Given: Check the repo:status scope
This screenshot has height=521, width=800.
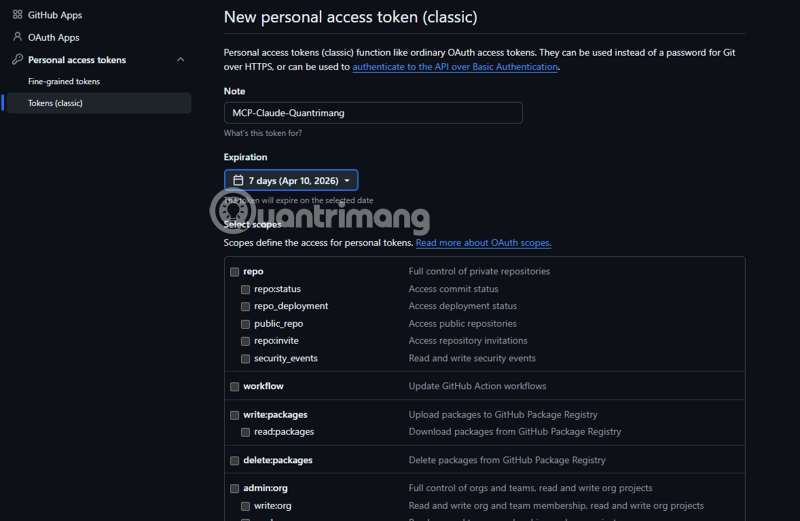Looking at the screenshot, I should pyautogui.click(x=246, y=289).
